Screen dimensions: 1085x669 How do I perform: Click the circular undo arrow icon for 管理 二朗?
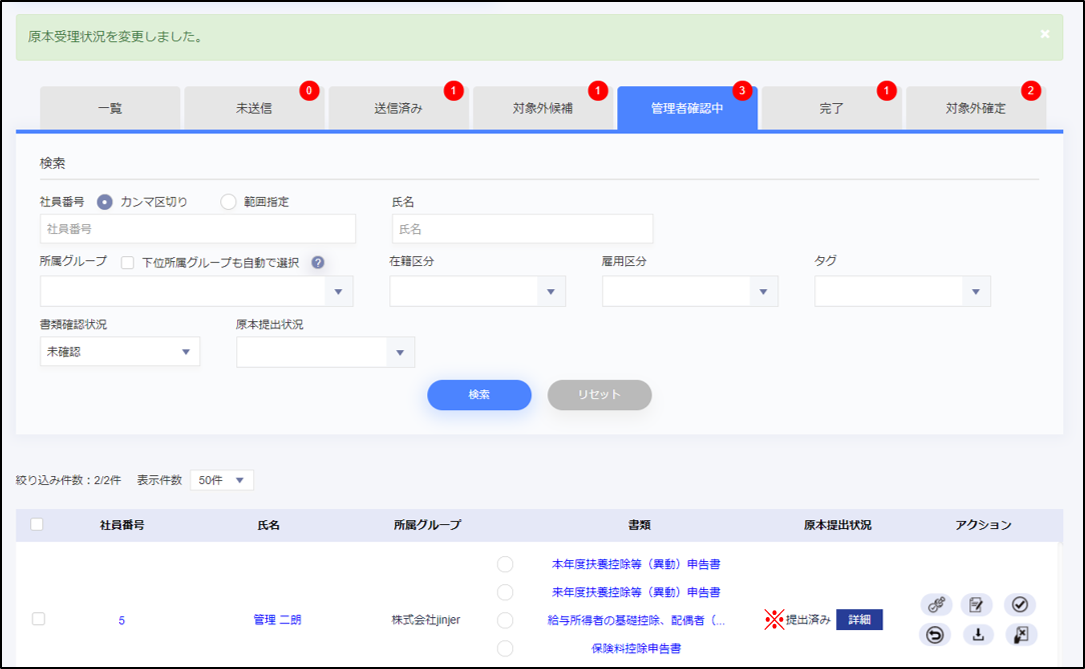pos(935,634)
